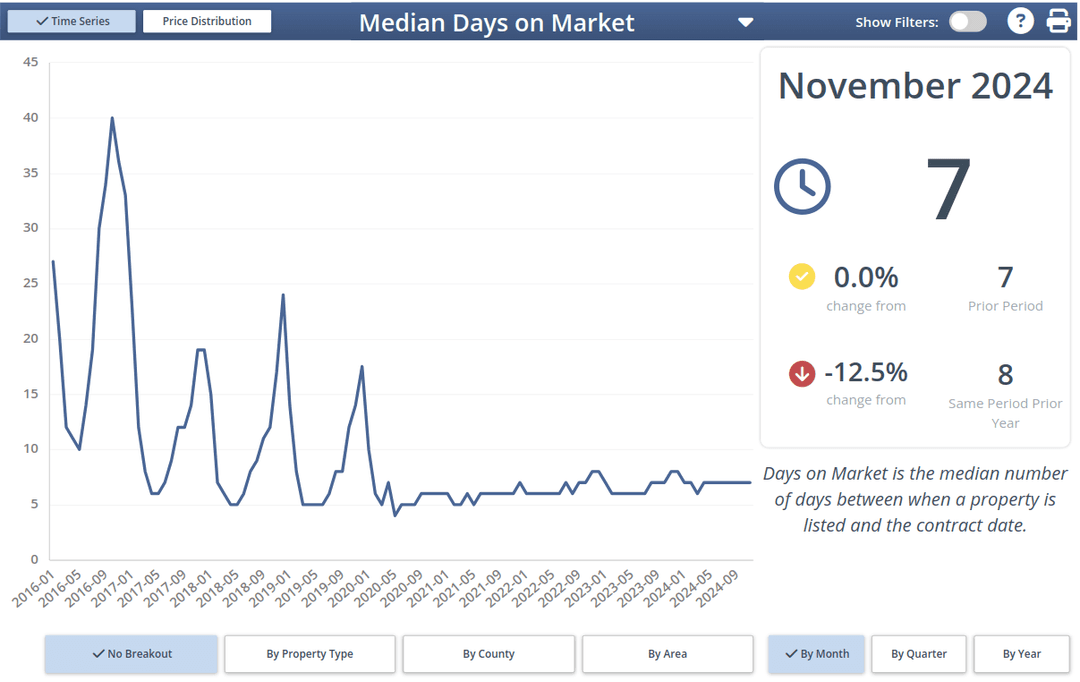Image resolution: width=1080 pixels, height=682 pixels.
Task: Switch to the Price Distribution tab
Action: (207, 21)
